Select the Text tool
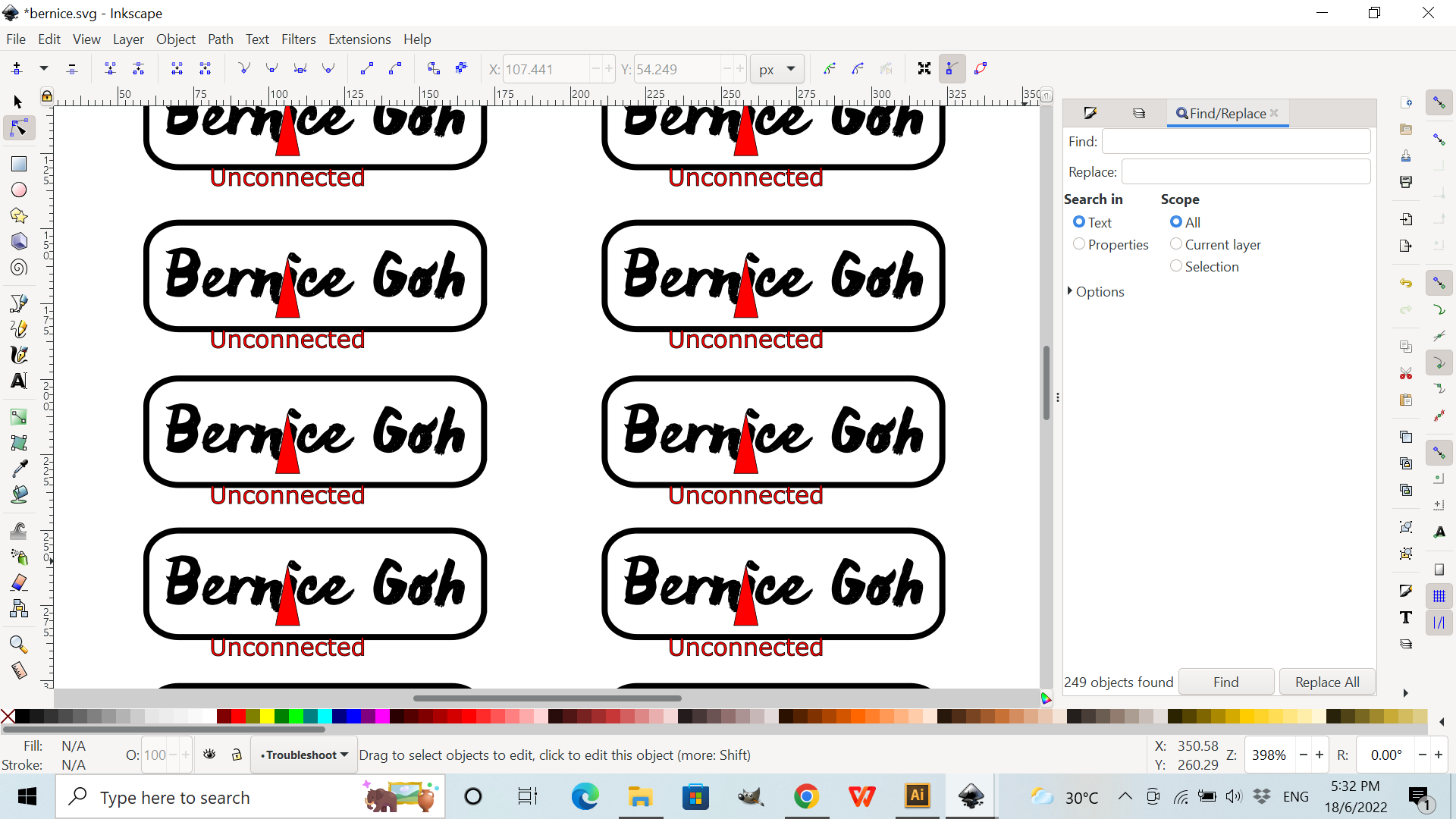 [x=19, y=381]
